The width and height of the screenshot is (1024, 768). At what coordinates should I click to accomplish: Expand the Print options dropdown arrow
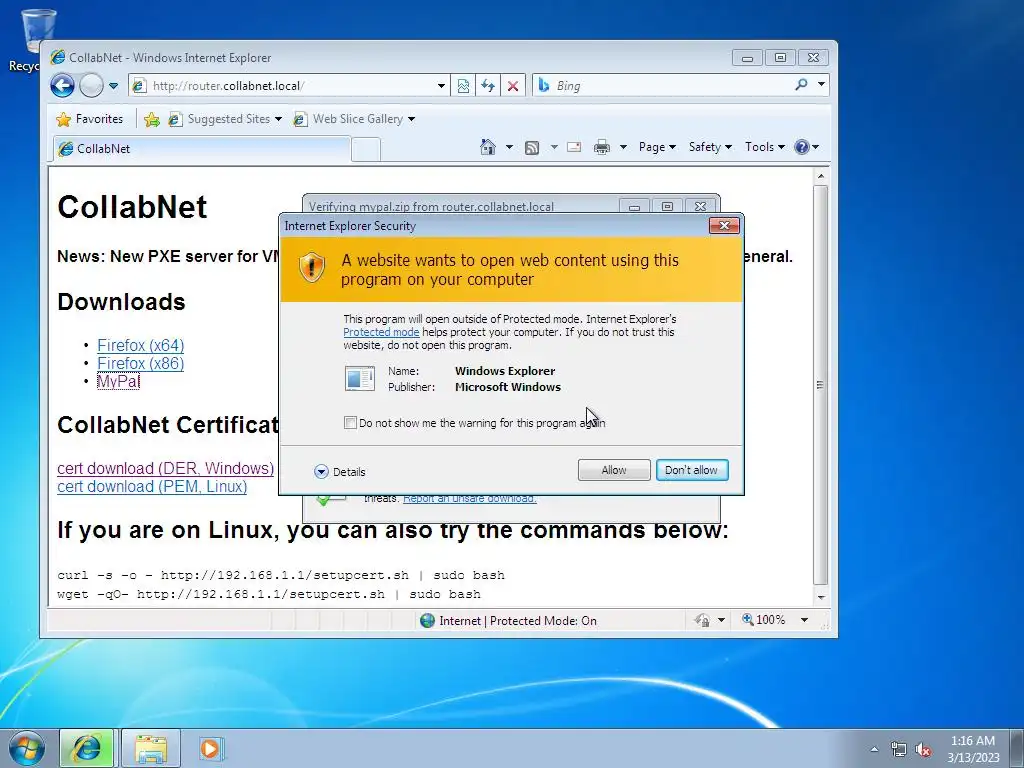click(x=623, y=148)
